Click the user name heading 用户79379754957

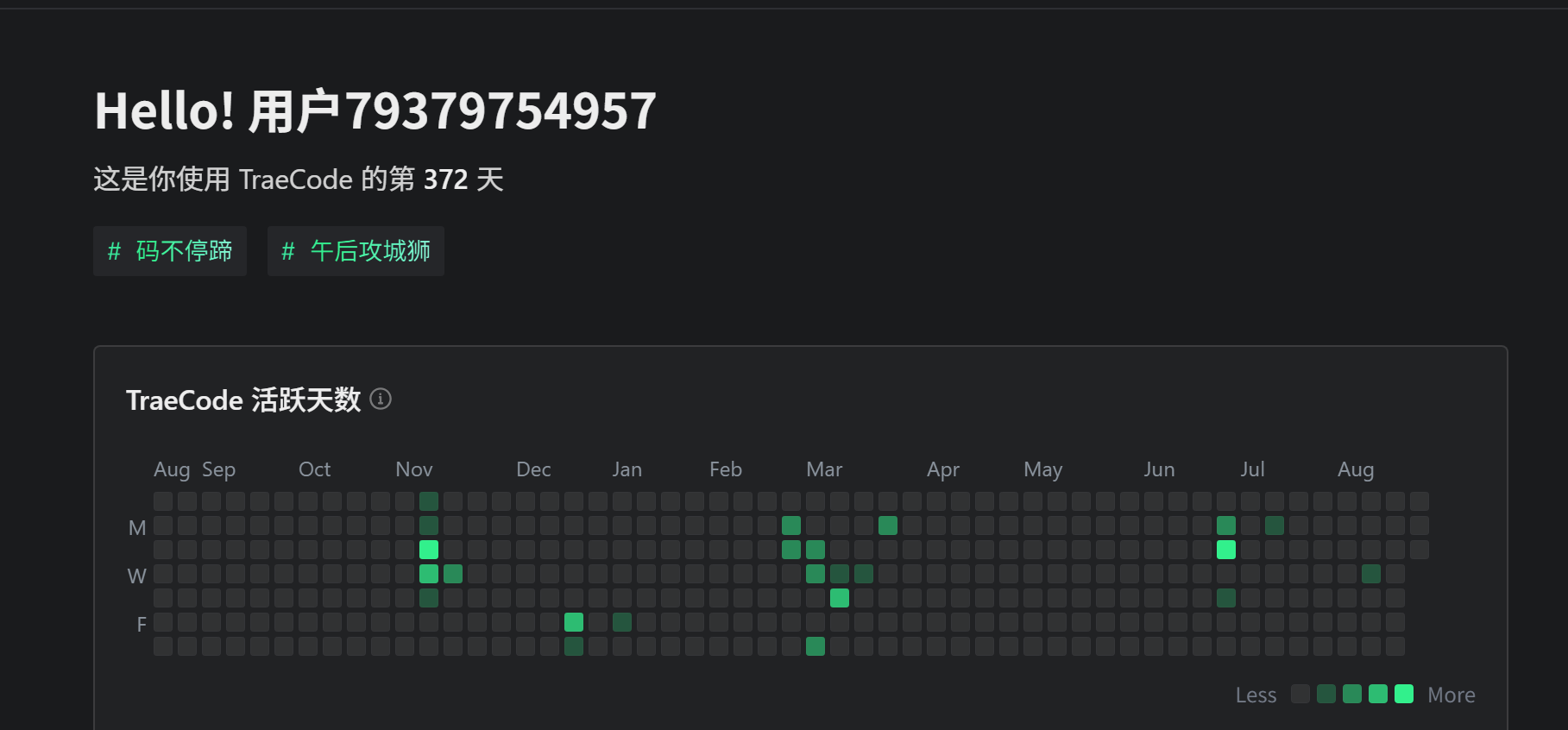pos(452,111)
